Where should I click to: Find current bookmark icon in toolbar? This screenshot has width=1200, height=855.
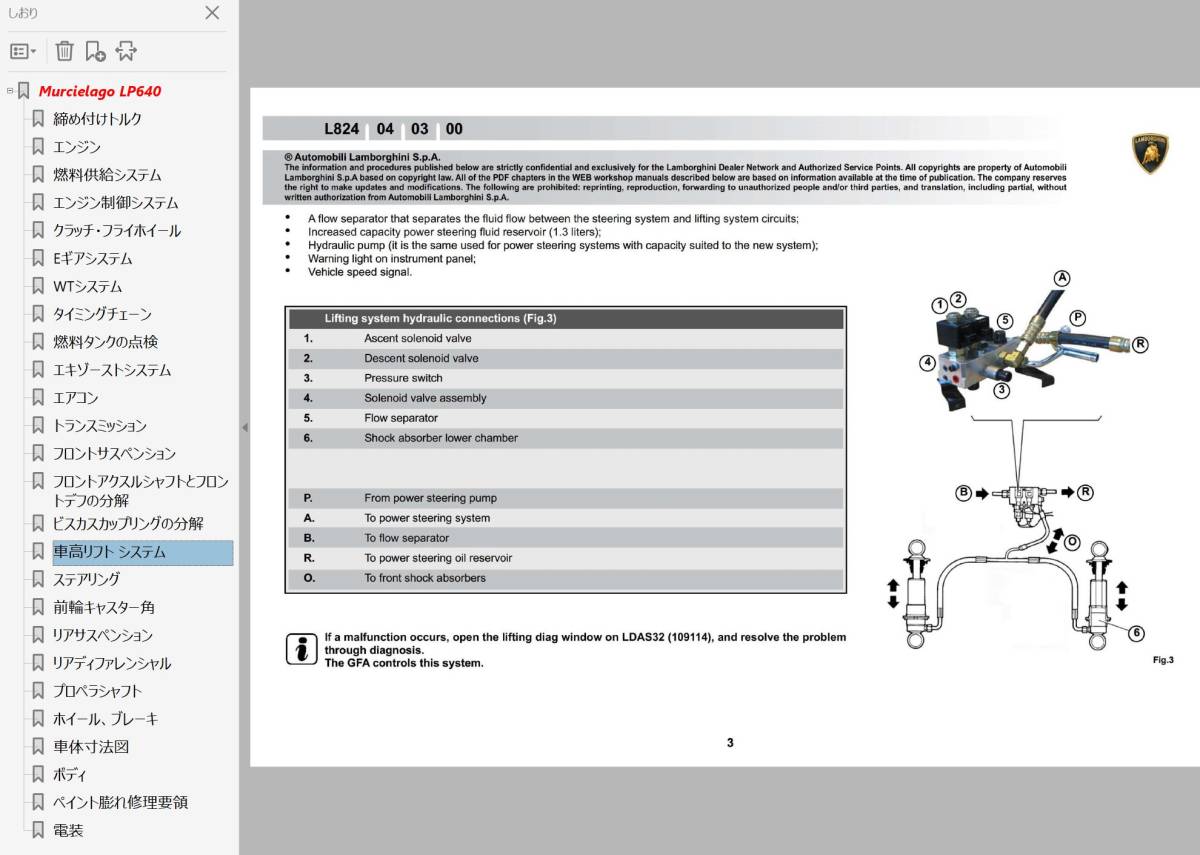point(126,51)
